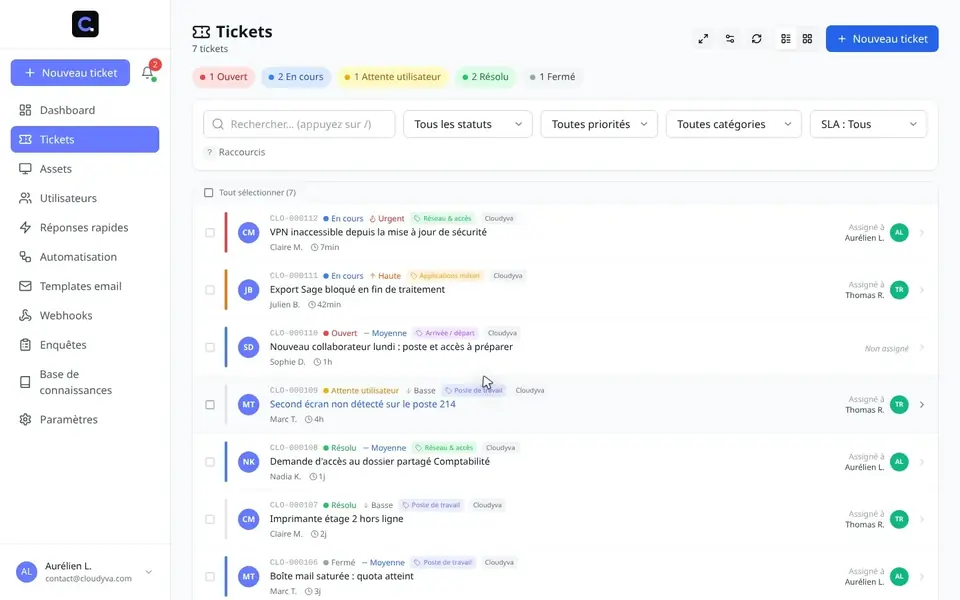This screenshot has height=600, width=960.
Task: Open Demande d'accès ticket via its chevron
Action: 922,462
